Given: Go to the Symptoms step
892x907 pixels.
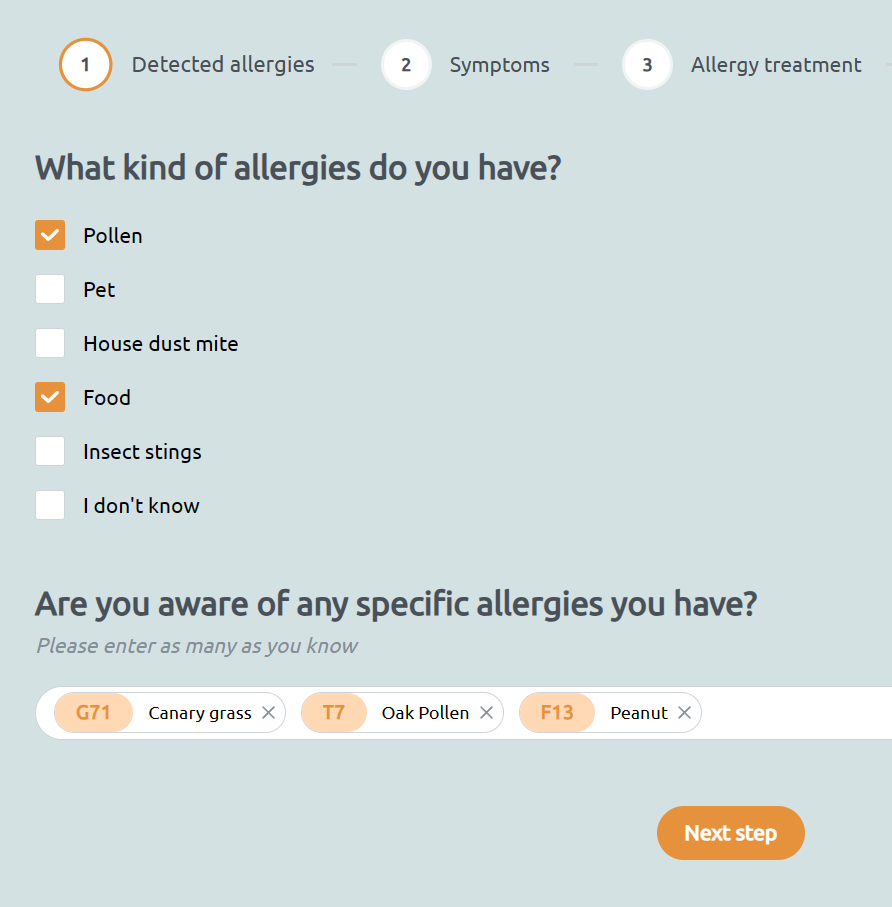Looking at the screenshot, I should [499, 65].
